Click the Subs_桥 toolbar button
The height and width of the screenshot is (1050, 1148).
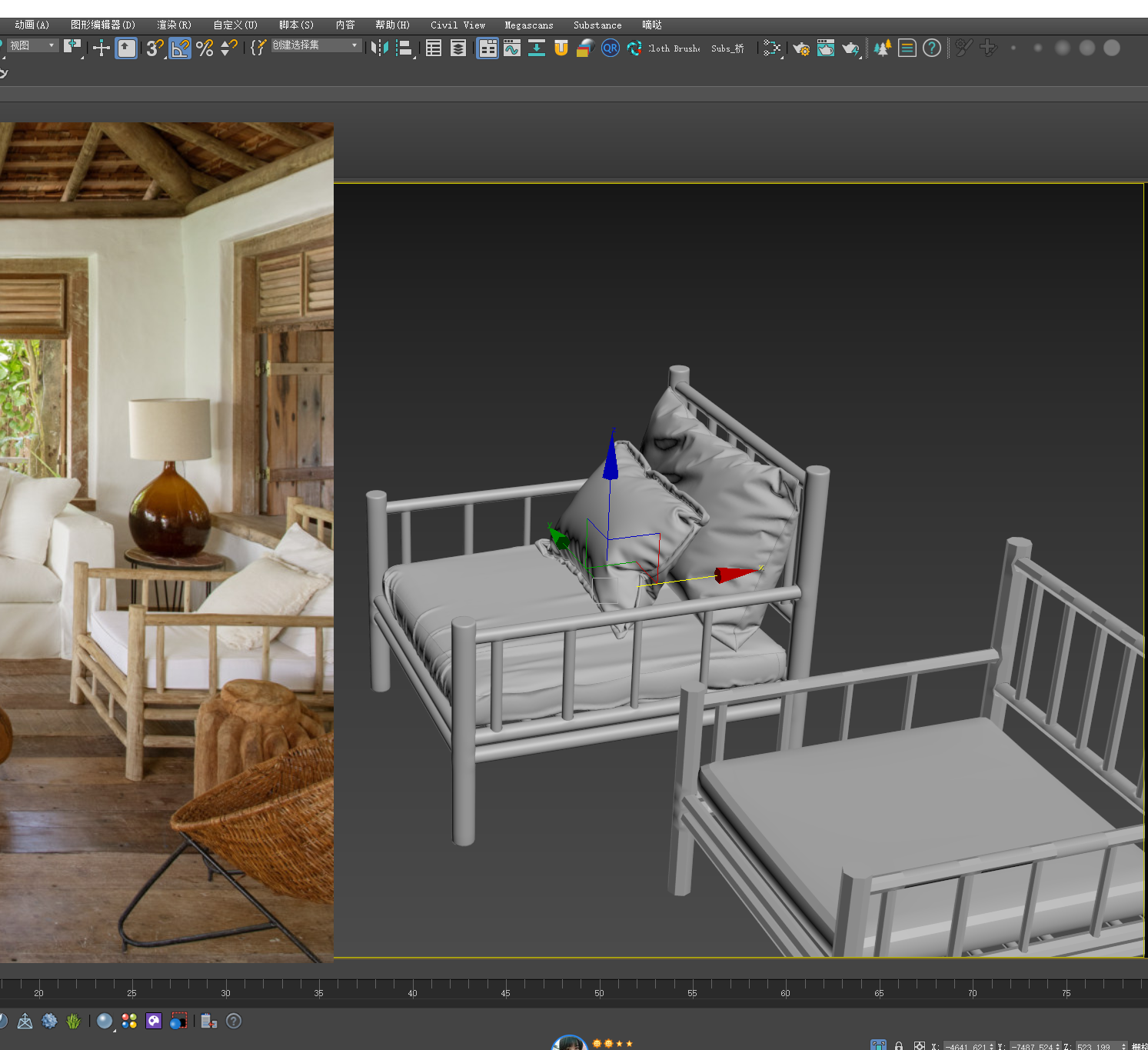727,48
